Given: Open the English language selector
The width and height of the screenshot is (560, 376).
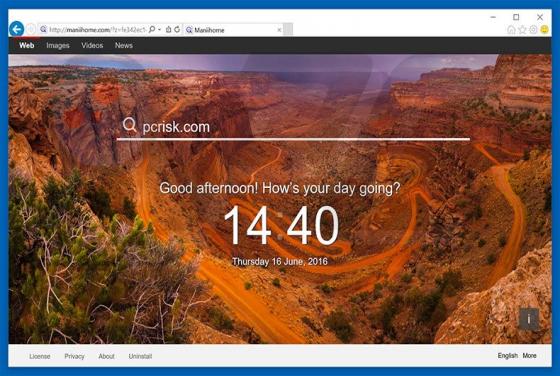Looking at the screenshot, I should (x=508, y=356).
